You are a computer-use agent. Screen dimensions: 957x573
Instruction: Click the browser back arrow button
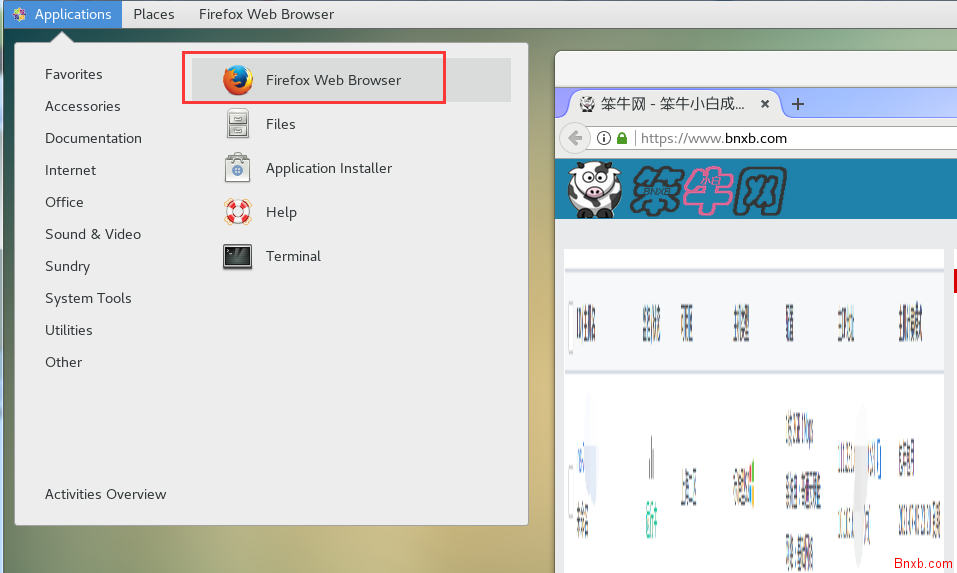click(574, 138)
